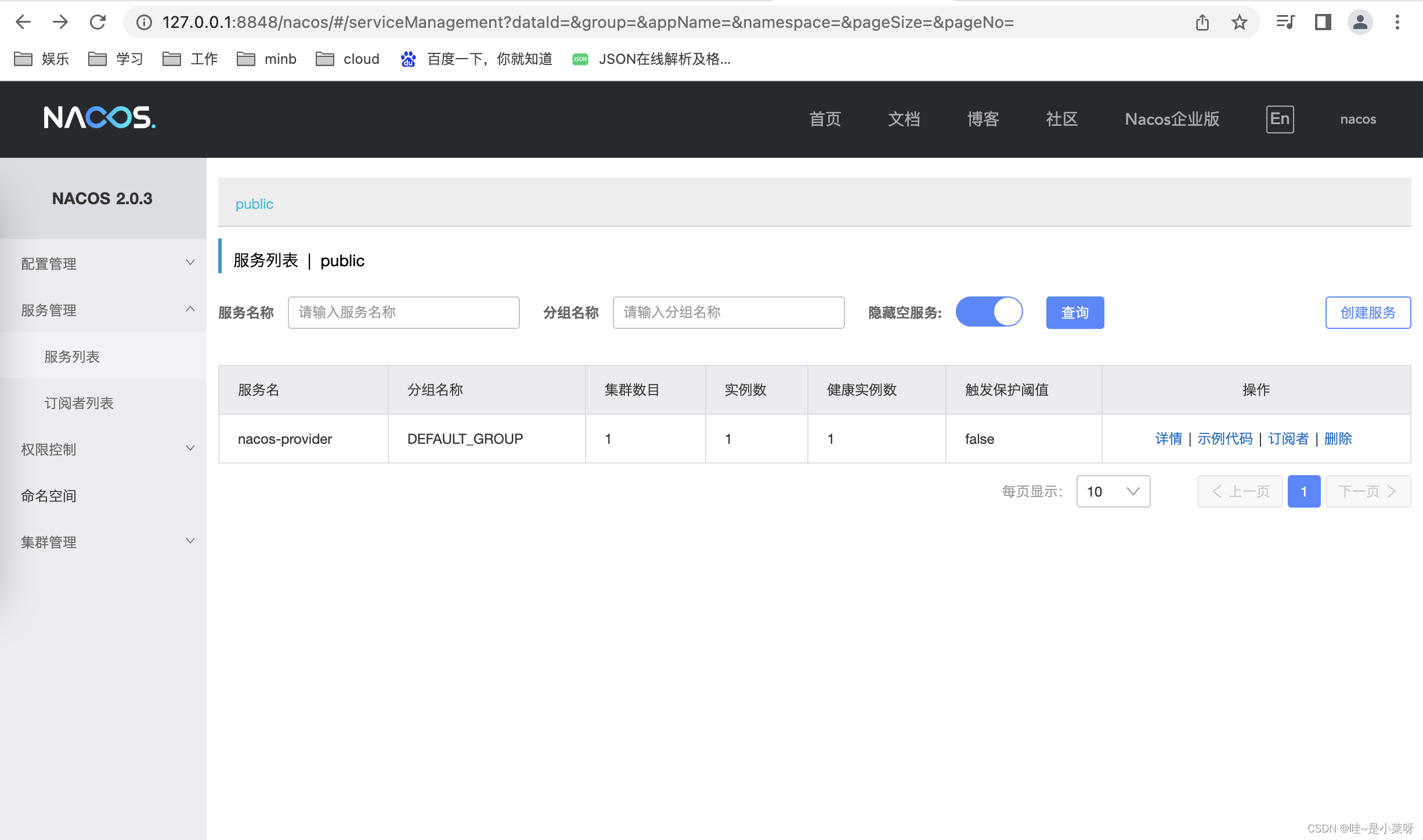Go back in browser history
The image size is (1423, 840).
[23, 22]
